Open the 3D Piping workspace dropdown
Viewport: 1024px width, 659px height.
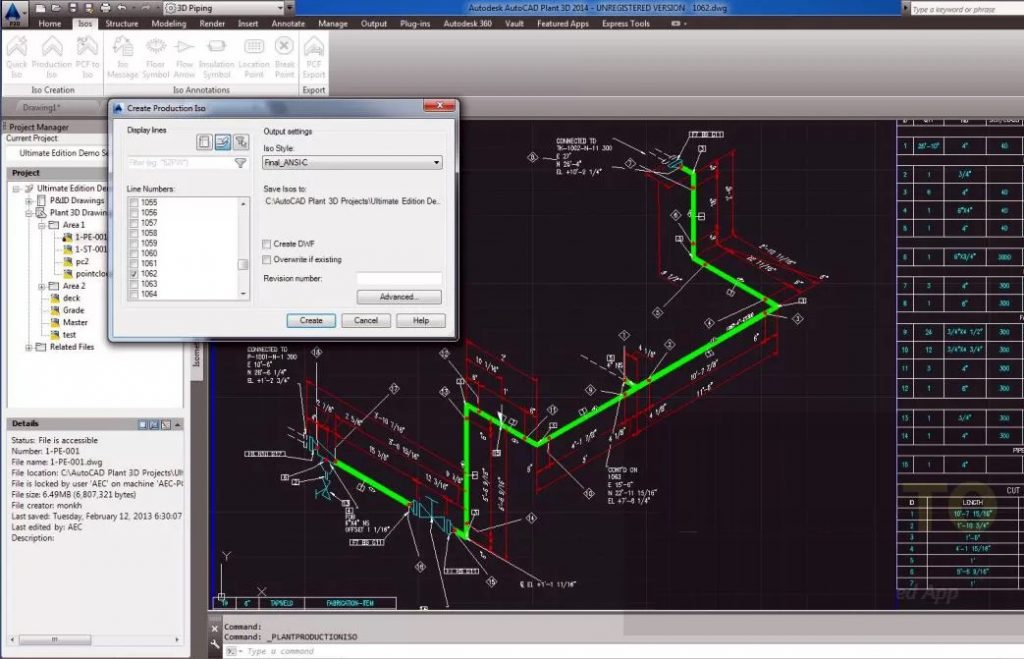click(x=224, y=8)
